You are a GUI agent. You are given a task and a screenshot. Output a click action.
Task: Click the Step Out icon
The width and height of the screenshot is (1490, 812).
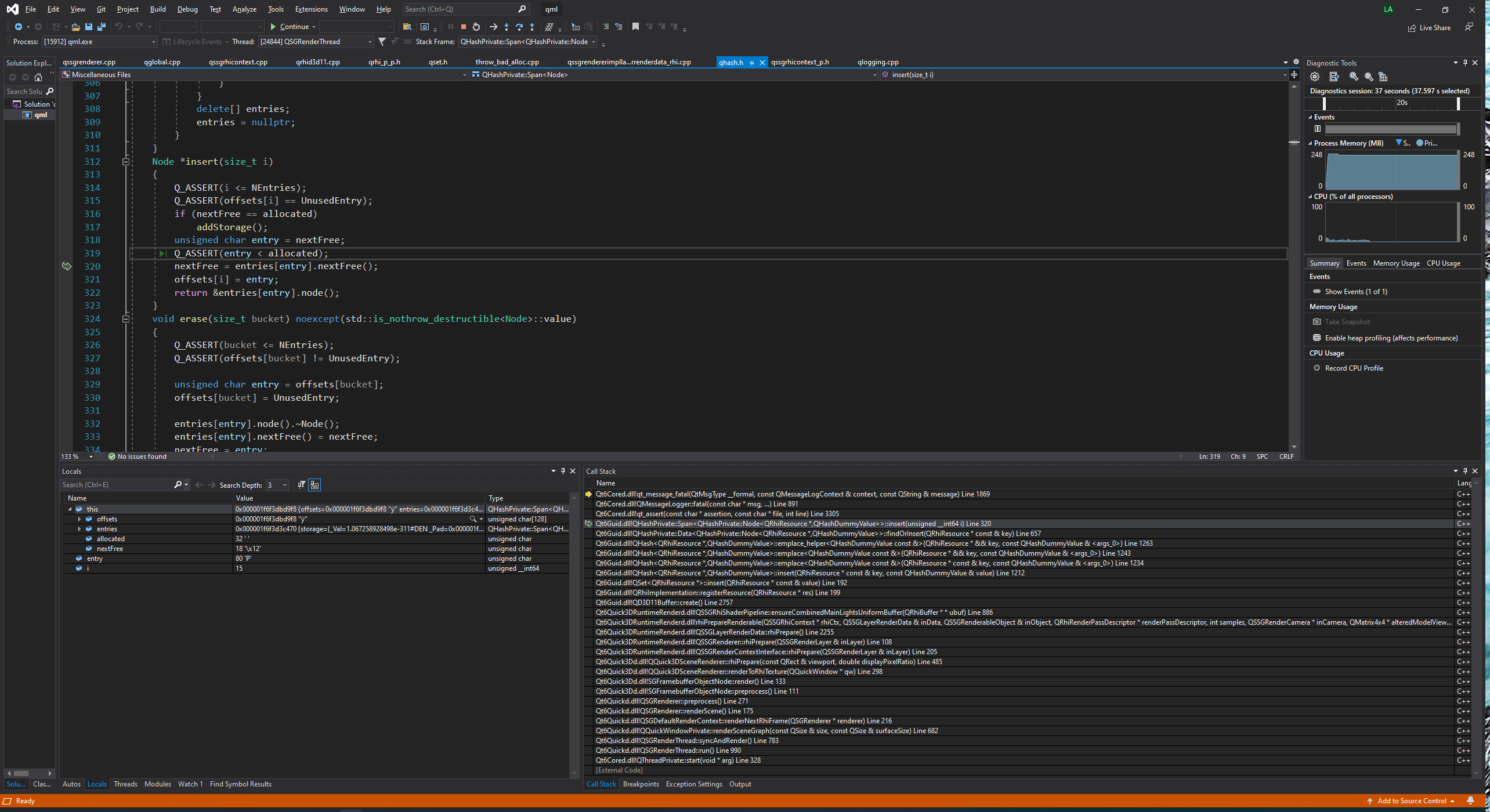pos(532,27)
